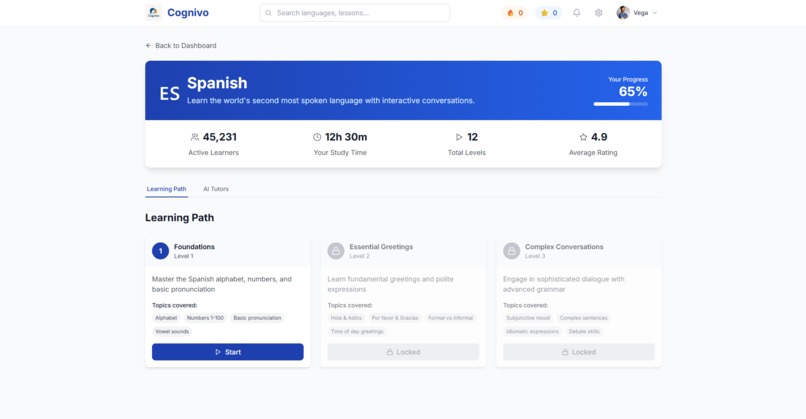
Task: Select the Alphabet topic tag
Action: 166,318
